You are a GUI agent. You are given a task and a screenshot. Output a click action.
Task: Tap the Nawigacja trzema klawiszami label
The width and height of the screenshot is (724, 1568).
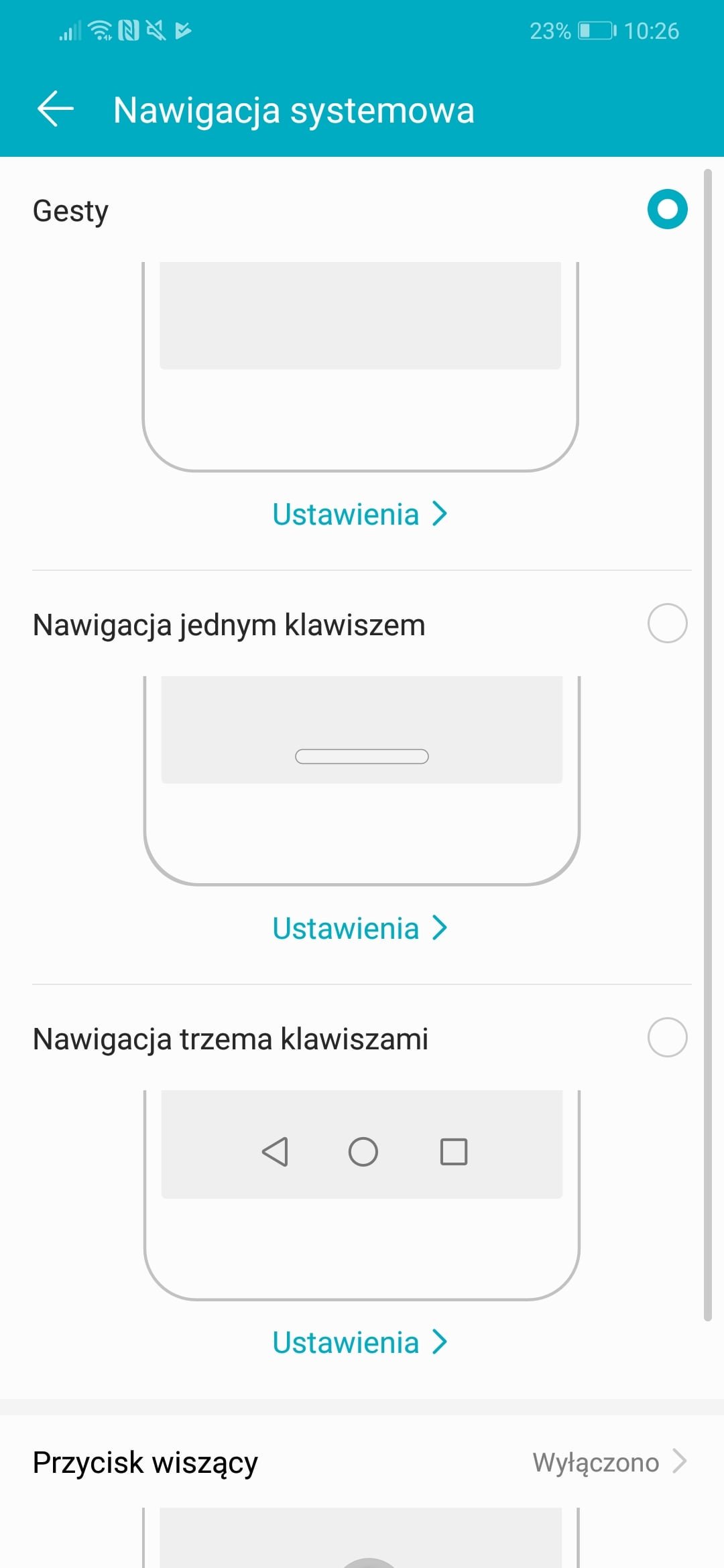click(x=231, y=1039)
